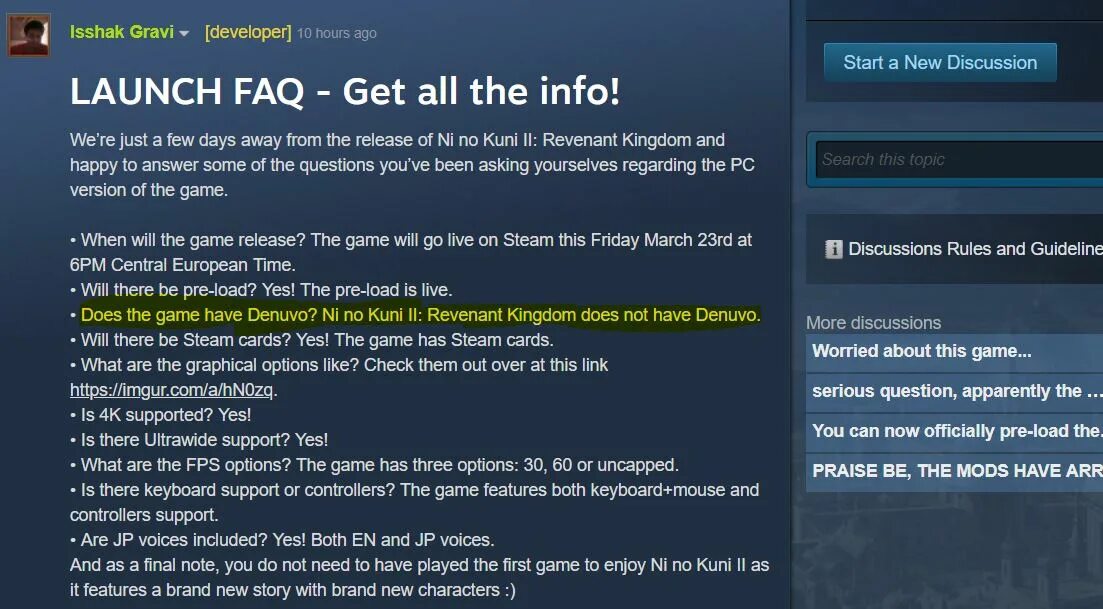The width and height of the screenshot is (1103, 609).
Task: Click the More discussions heading
Action: pyautogui.click(x=874, y=323)
